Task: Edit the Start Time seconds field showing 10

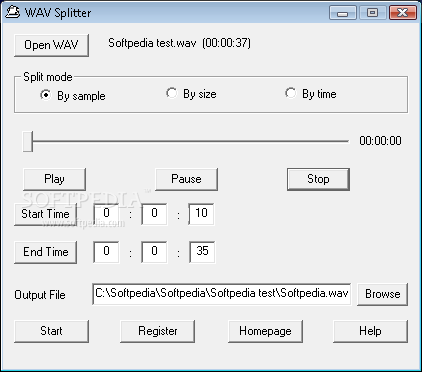Action: [201, 214]
